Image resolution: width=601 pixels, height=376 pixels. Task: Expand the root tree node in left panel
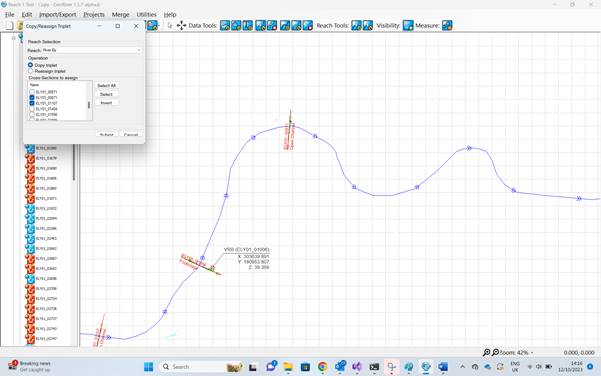14,38
